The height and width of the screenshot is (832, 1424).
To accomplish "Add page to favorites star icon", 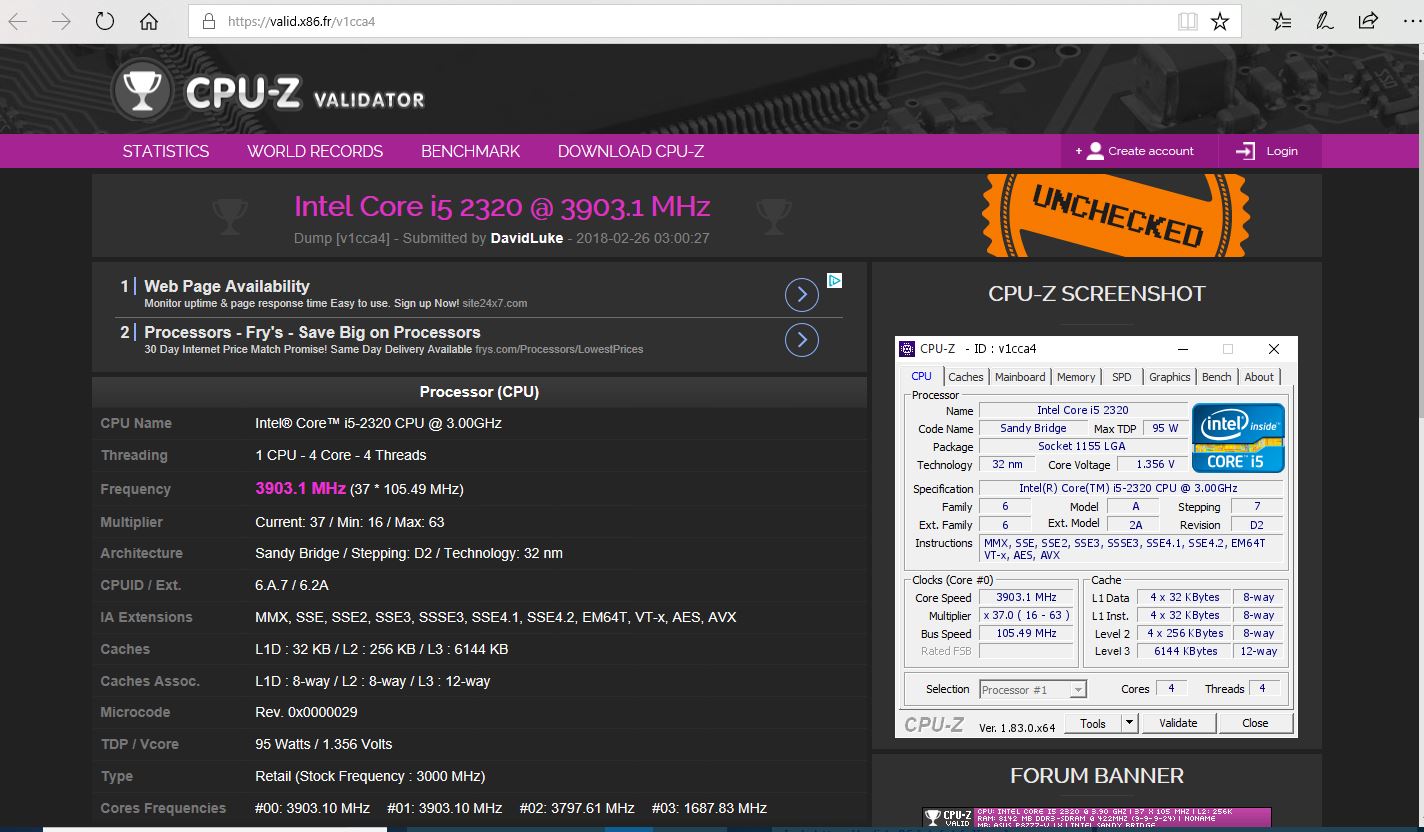I will point(1220,21).
